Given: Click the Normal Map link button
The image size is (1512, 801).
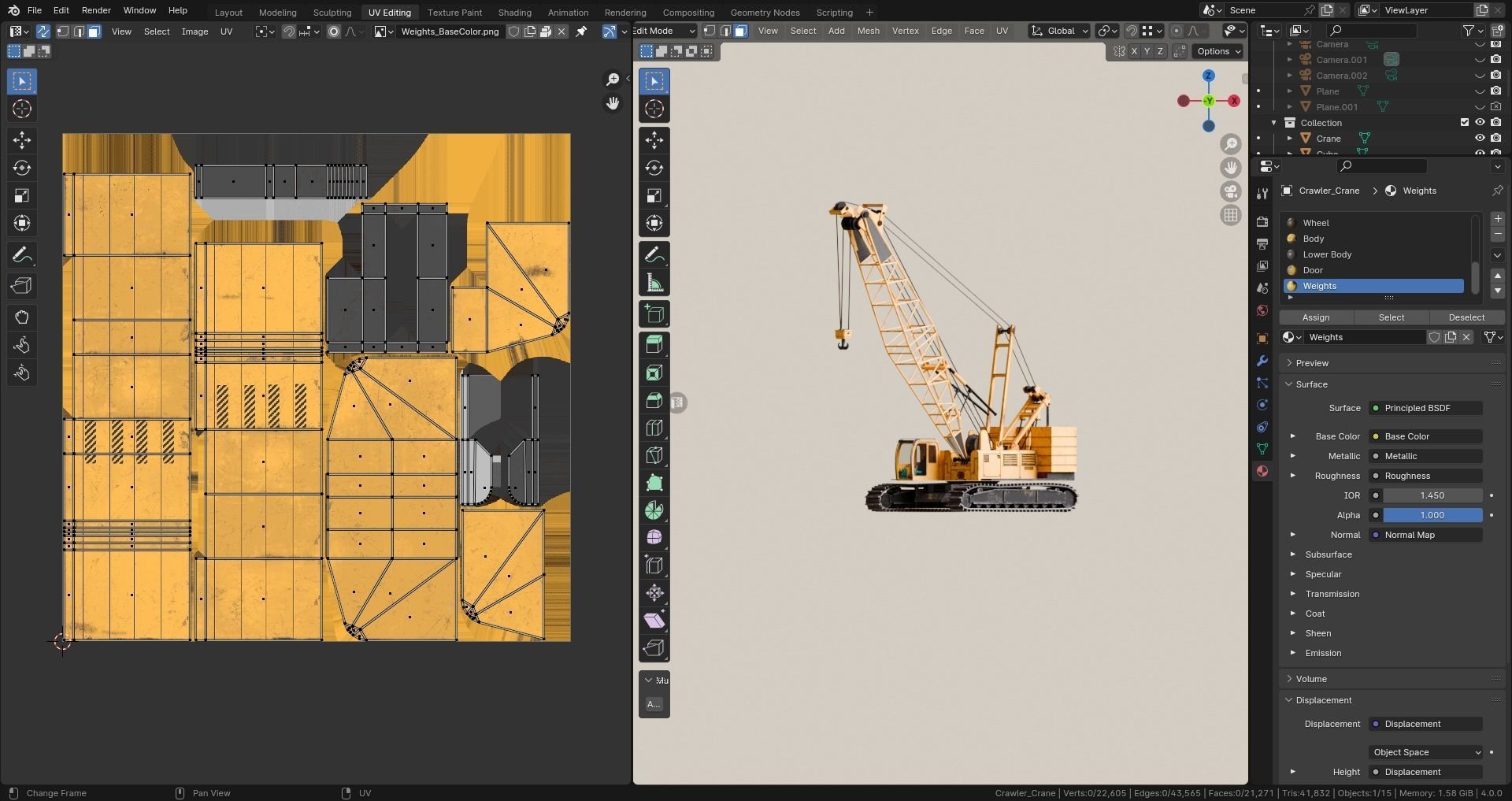Looking at the screenshot, I should pyautogui.click(x=1426, y=535).
